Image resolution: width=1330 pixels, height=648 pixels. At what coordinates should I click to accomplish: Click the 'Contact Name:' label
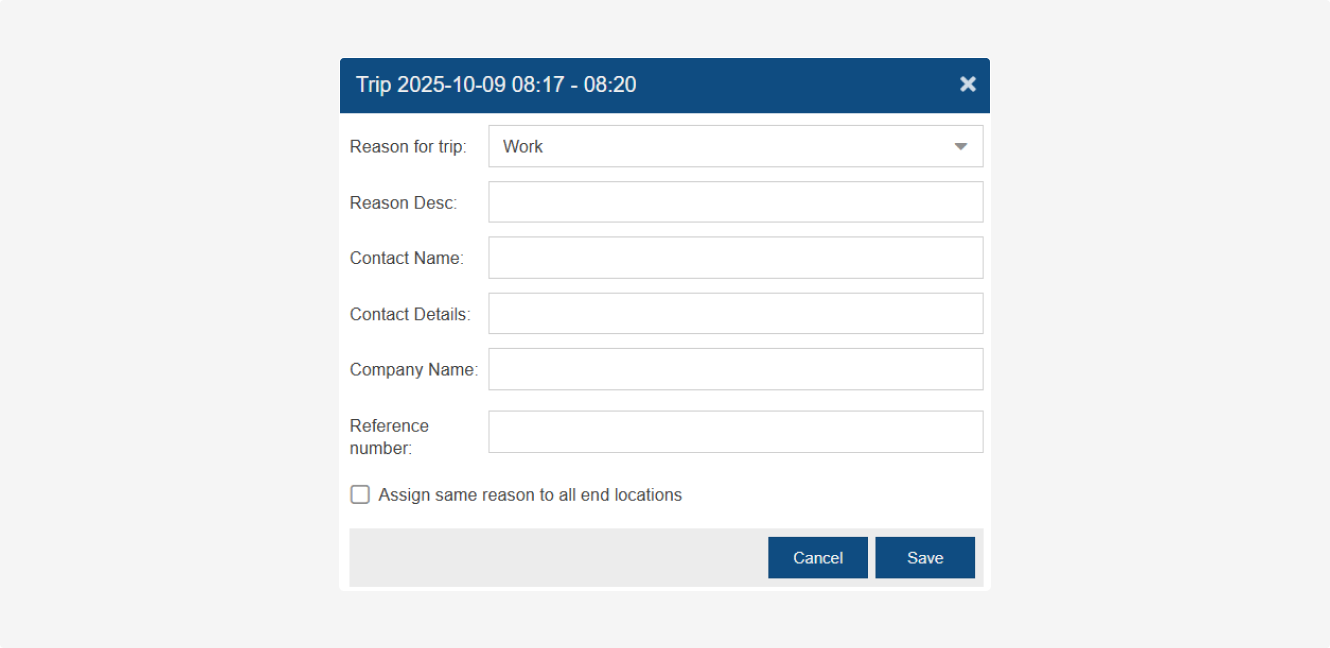click(x=406, y=258)
